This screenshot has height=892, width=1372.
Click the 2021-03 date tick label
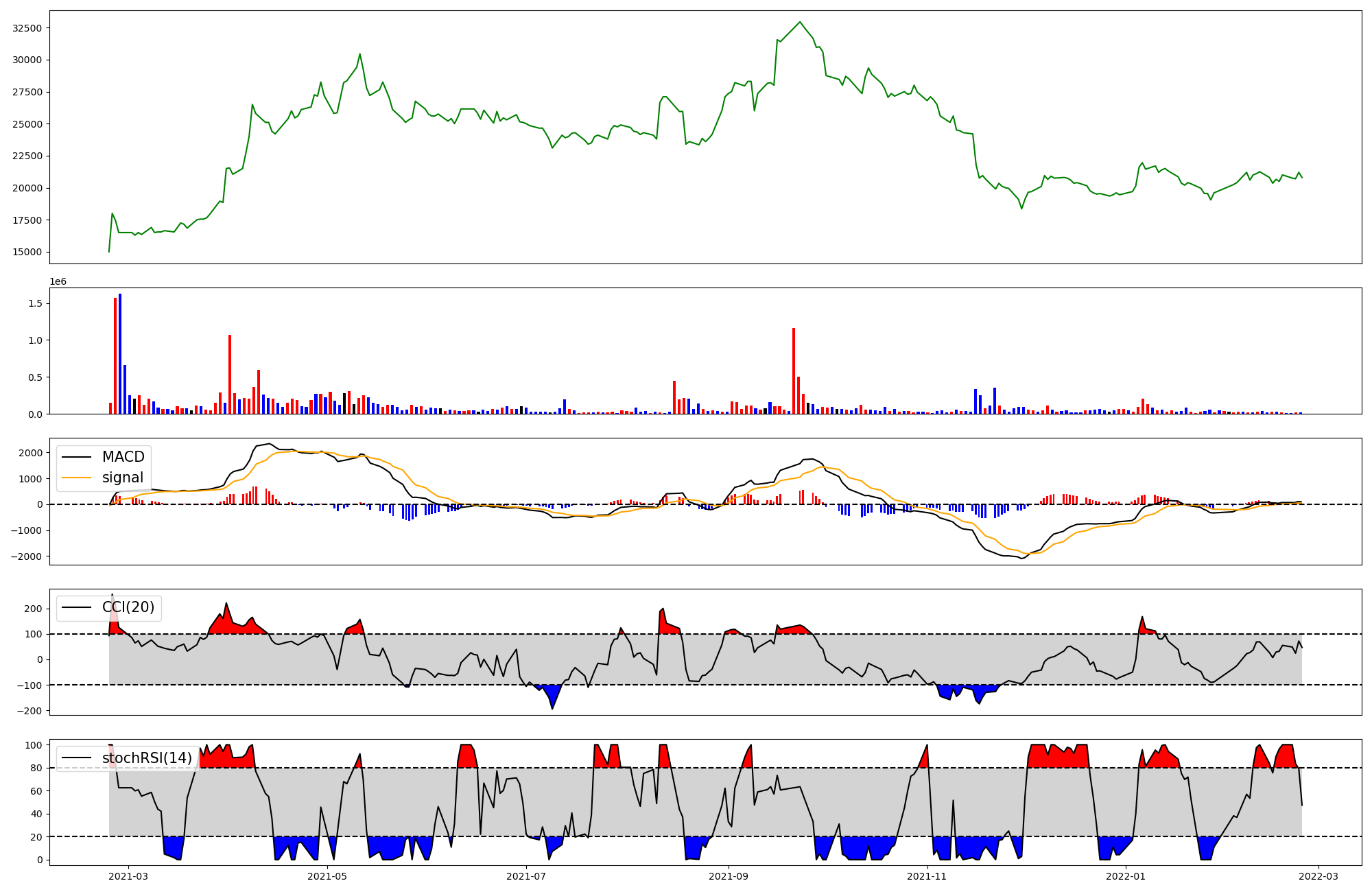[128, 876]
